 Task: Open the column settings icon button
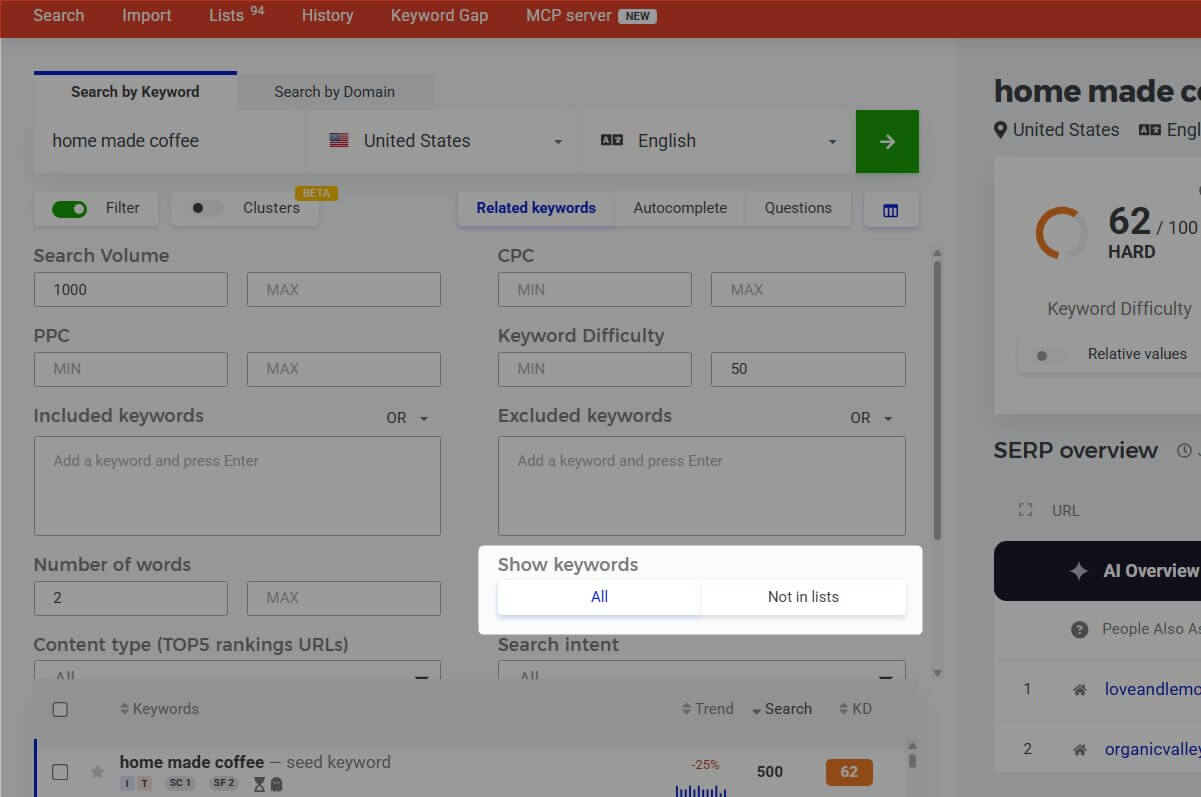click(x=891, y=211)
